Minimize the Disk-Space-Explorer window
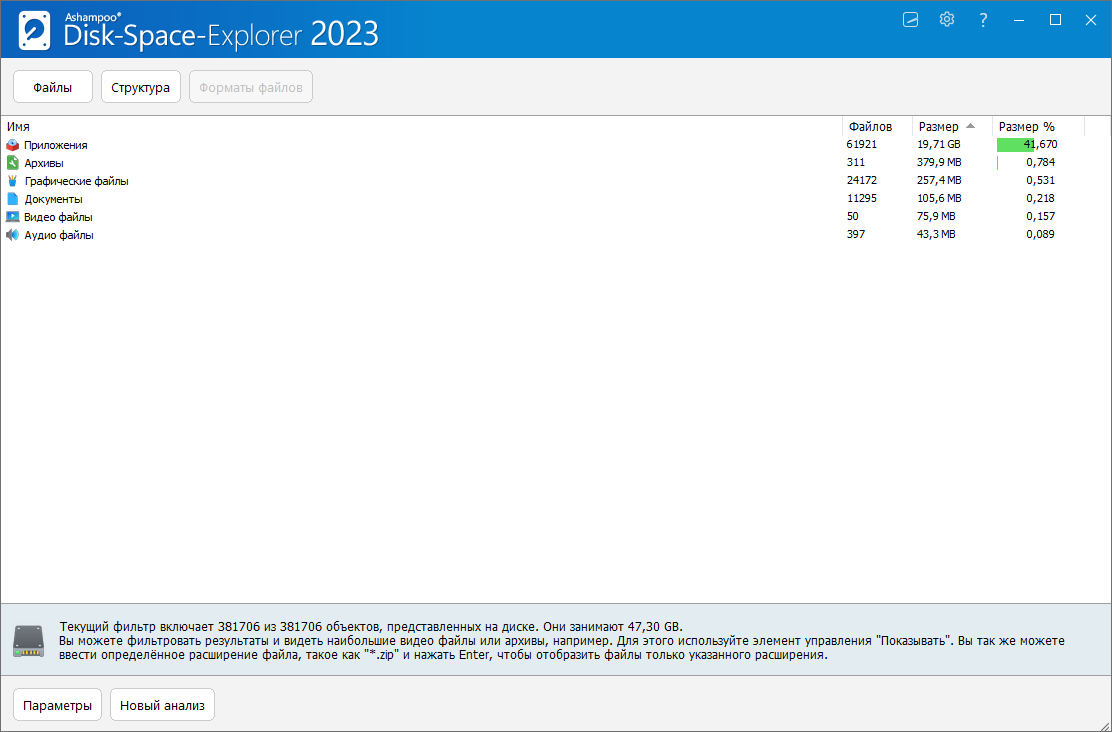Screen dimensions: 1112x732 pos(1019,20)
